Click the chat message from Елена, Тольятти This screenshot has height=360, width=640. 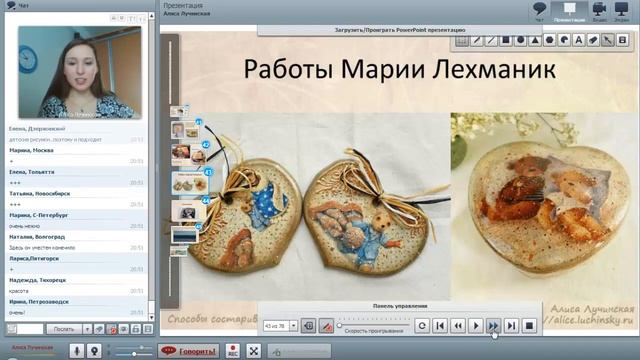point(76,177)
